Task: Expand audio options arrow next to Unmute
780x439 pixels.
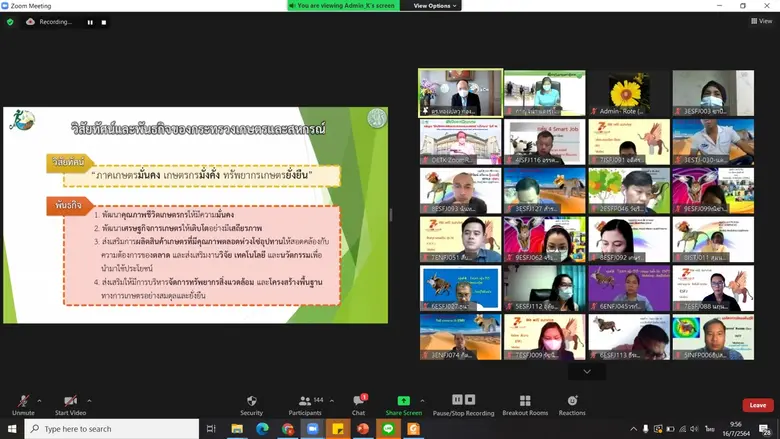Action: point(40,400)
